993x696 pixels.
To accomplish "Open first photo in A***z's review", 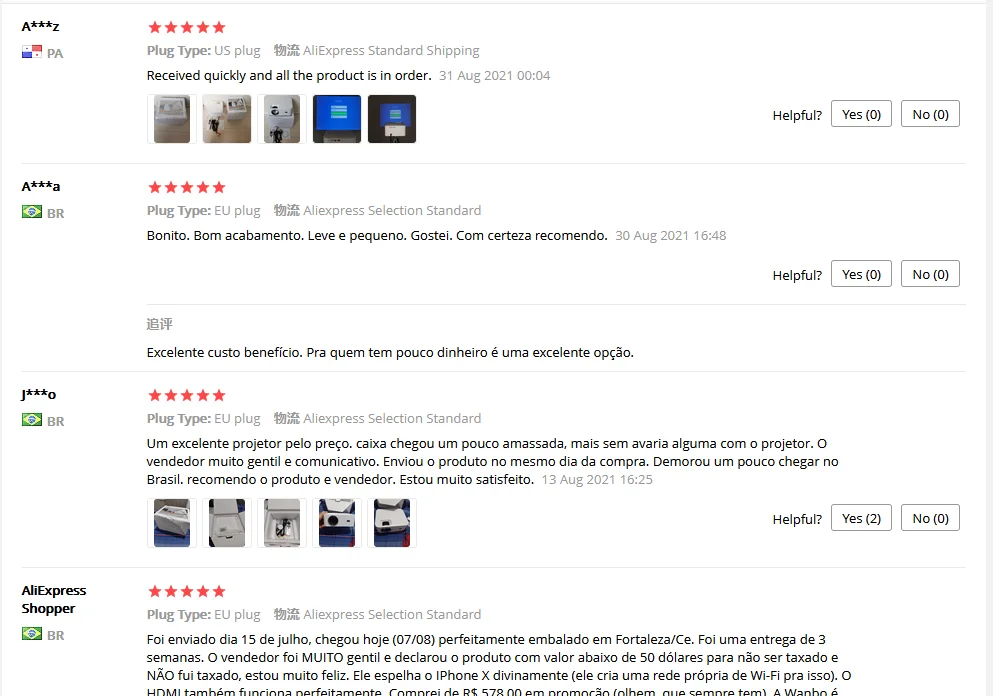I will [172, 119].
